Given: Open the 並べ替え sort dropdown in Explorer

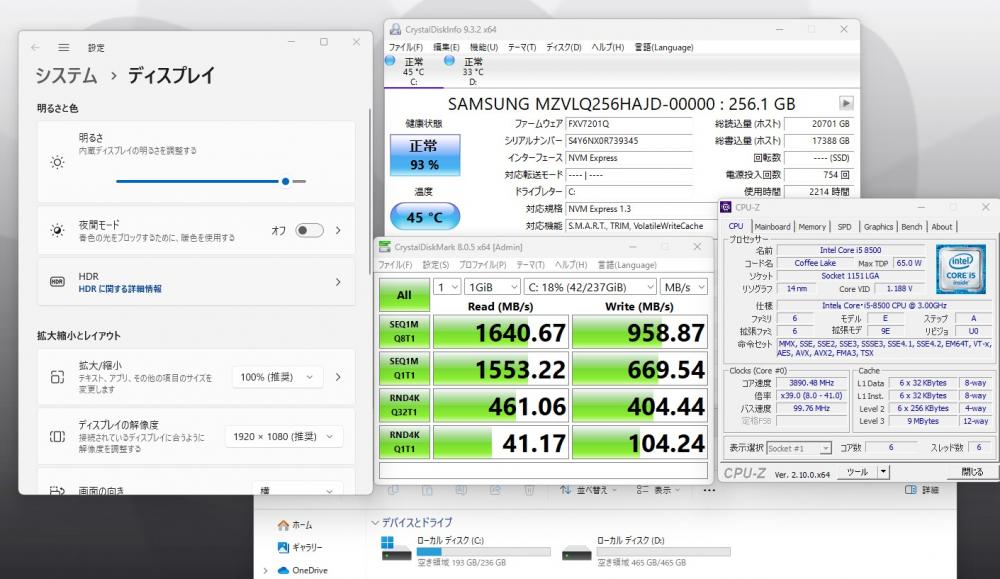Looking at the screenshot, I should 588,490.
